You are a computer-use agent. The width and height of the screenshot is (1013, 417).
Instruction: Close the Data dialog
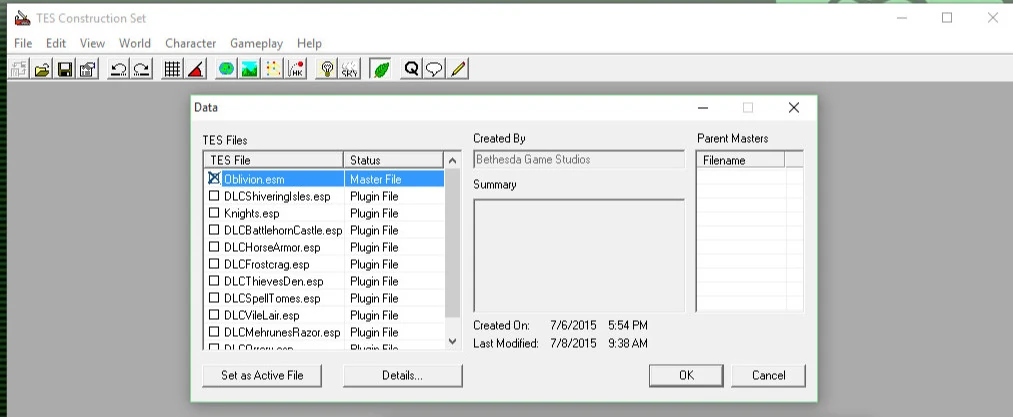point(793,108)
